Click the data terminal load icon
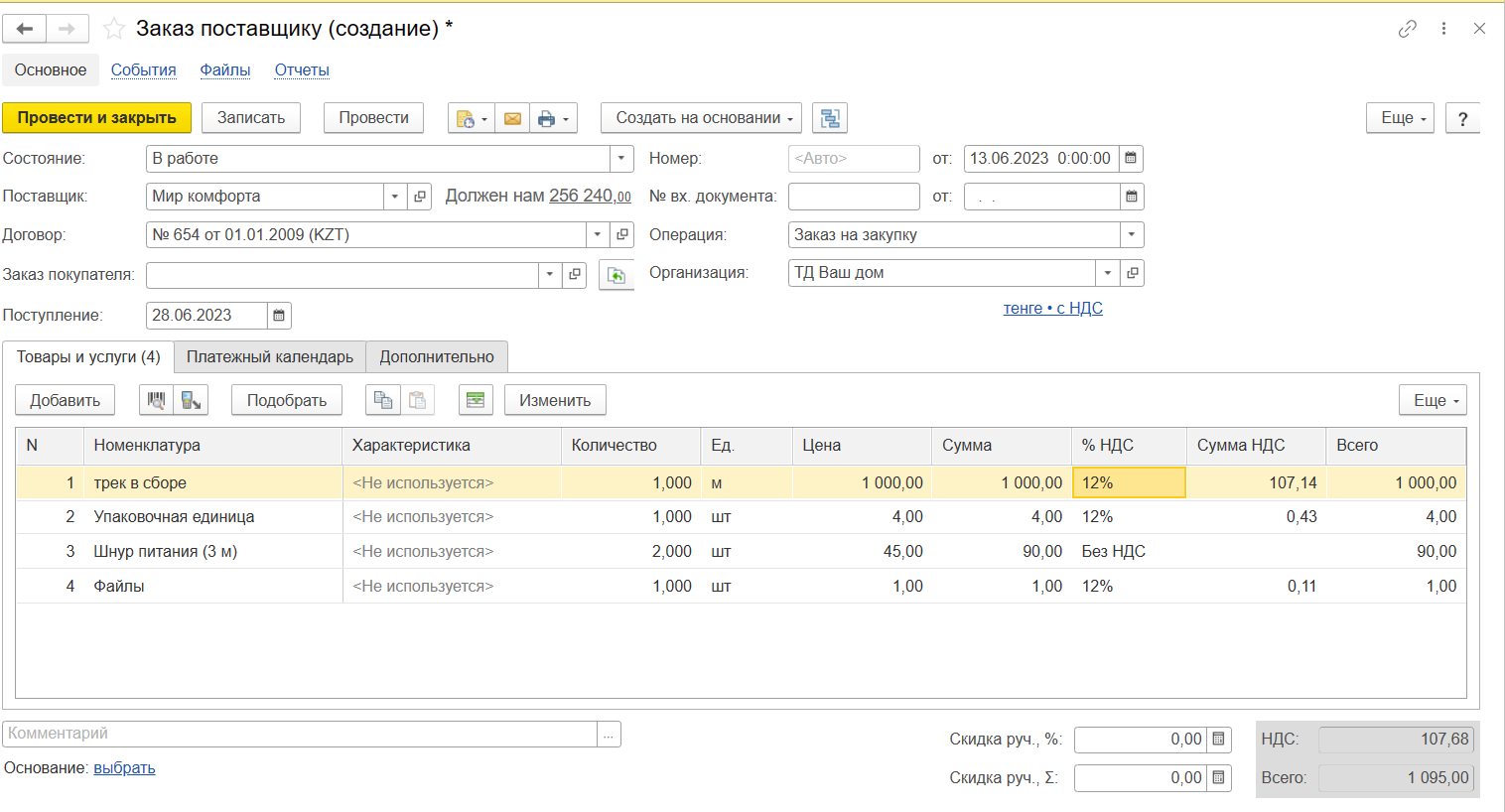The image size is (1505, 812). [191, 400]
